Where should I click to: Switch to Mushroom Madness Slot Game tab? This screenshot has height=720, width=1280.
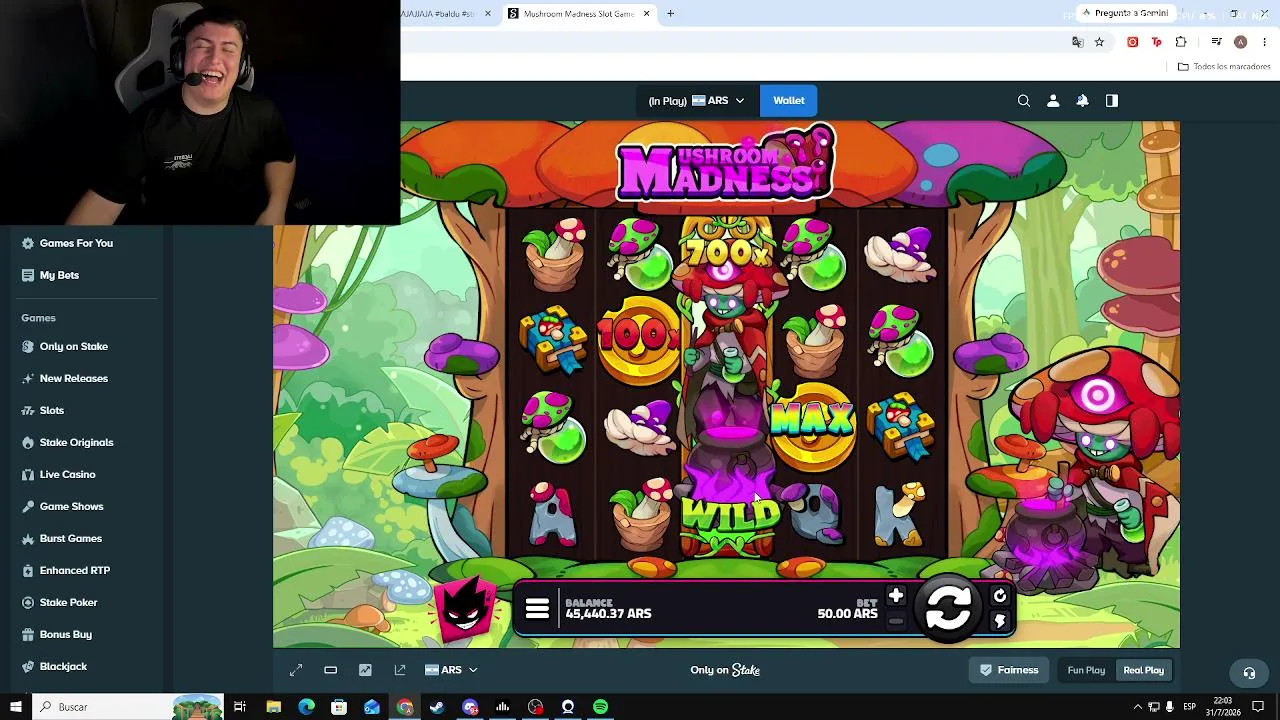(578, 14)
